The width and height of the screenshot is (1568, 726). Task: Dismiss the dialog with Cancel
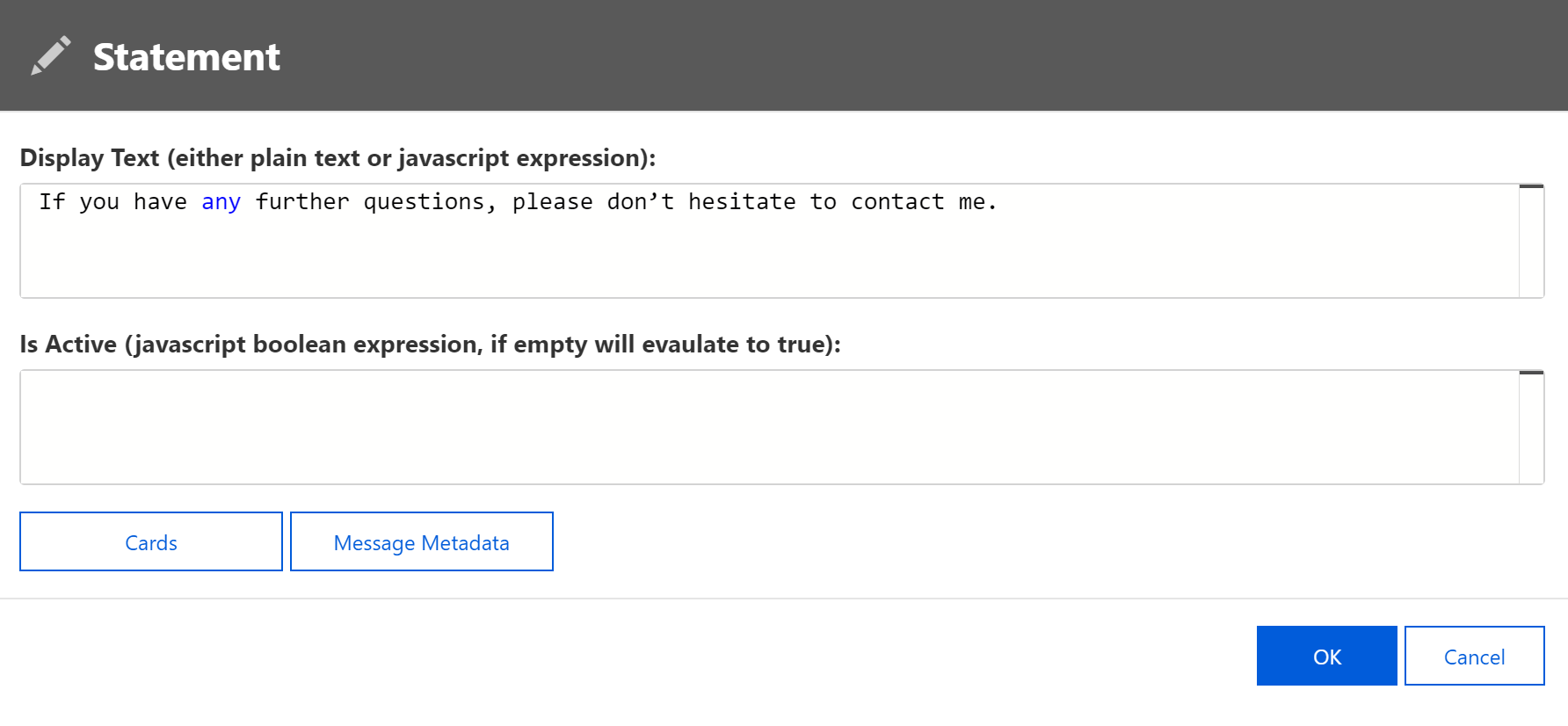coord(1475,656)
